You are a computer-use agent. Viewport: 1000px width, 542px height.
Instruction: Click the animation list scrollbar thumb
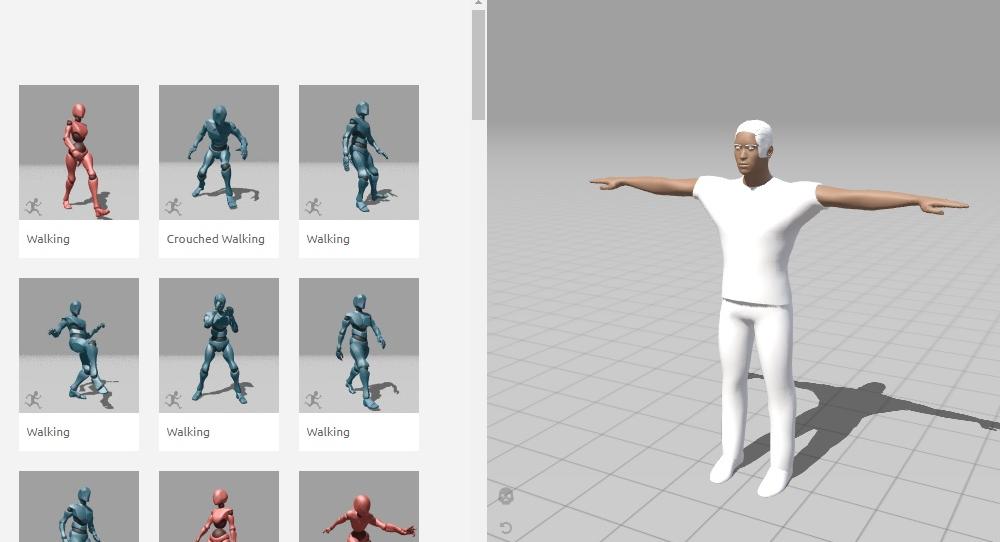[x=478, y=65]
